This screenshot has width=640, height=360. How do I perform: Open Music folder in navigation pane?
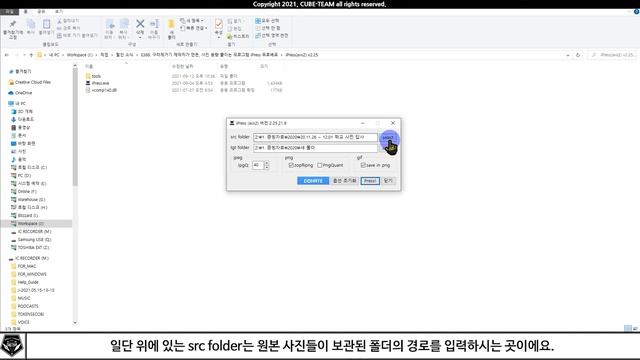tap(19, 159)
